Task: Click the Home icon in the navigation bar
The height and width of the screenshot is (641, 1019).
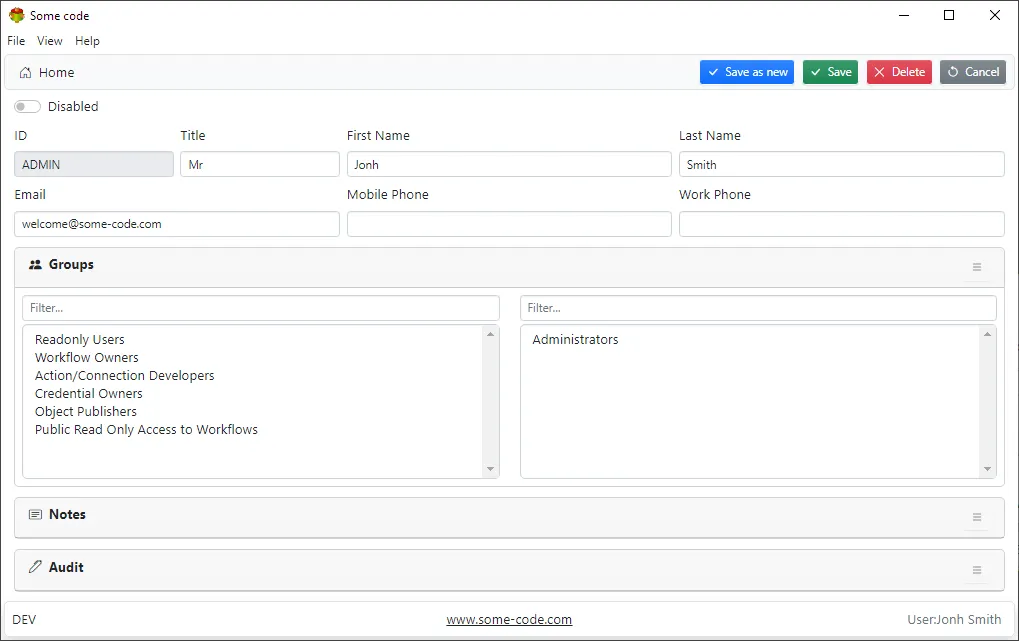Action: pyautogui.click(x=25, y=72)
